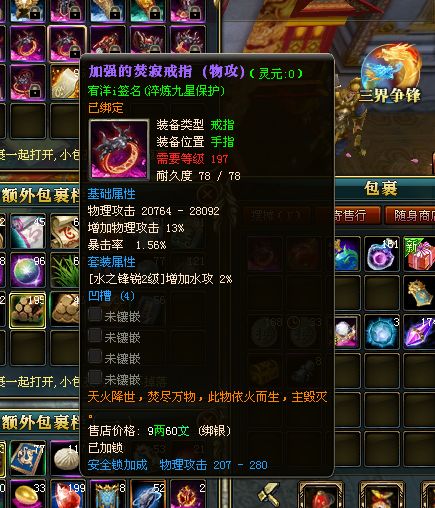Screen dimensions: 435x508
Task: Select the purple shell item with 181
Action: coord(382,254)
